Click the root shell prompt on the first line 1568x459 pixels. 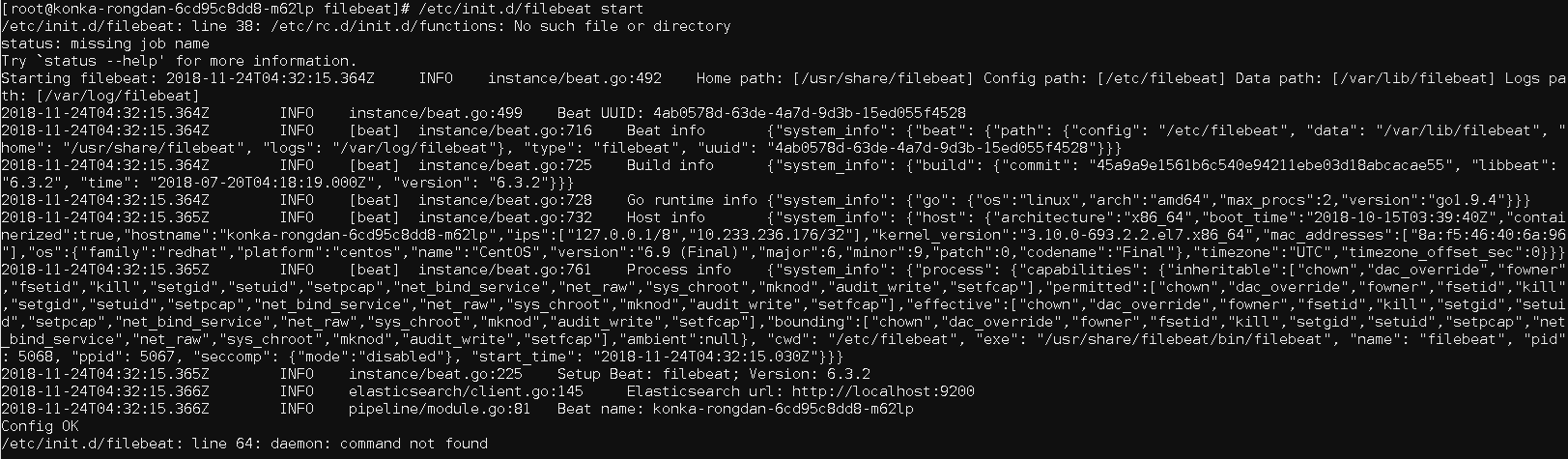[207, 9]
